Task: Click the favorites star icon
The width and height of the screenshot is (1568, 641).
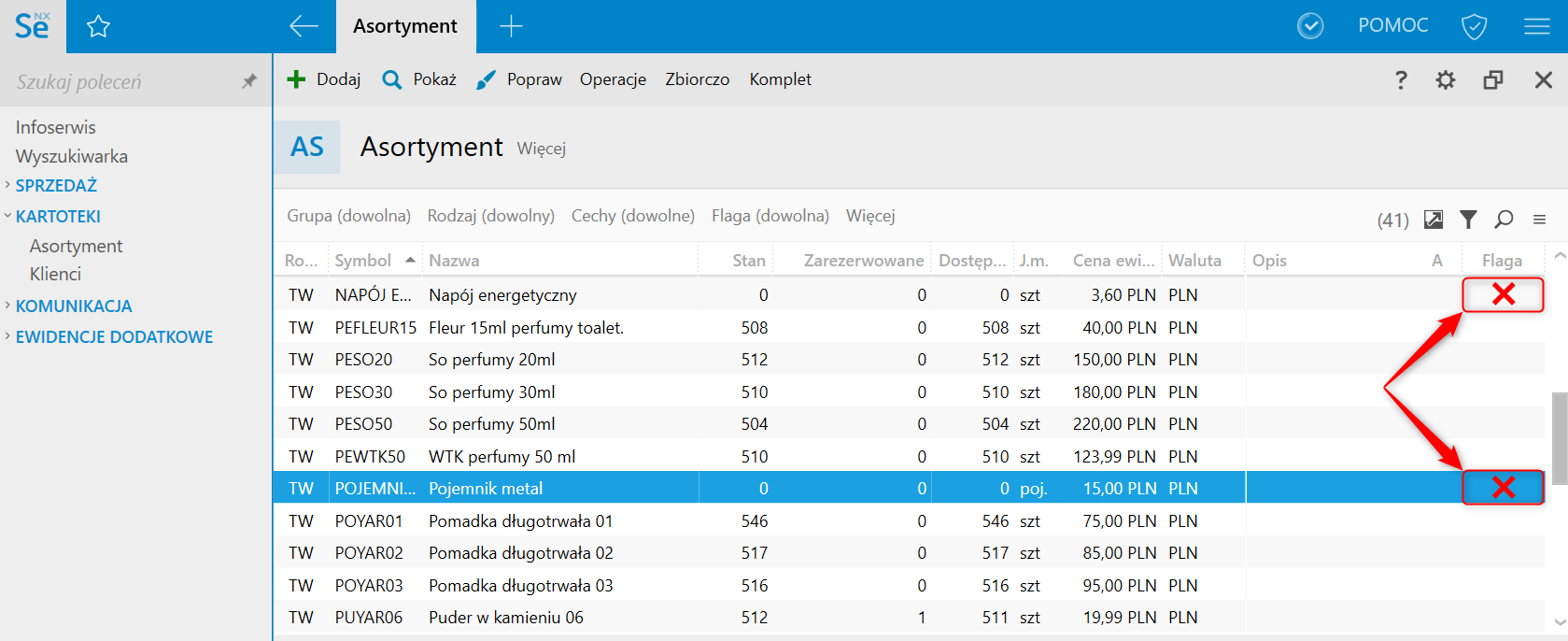Action: (x=98, y=26)
